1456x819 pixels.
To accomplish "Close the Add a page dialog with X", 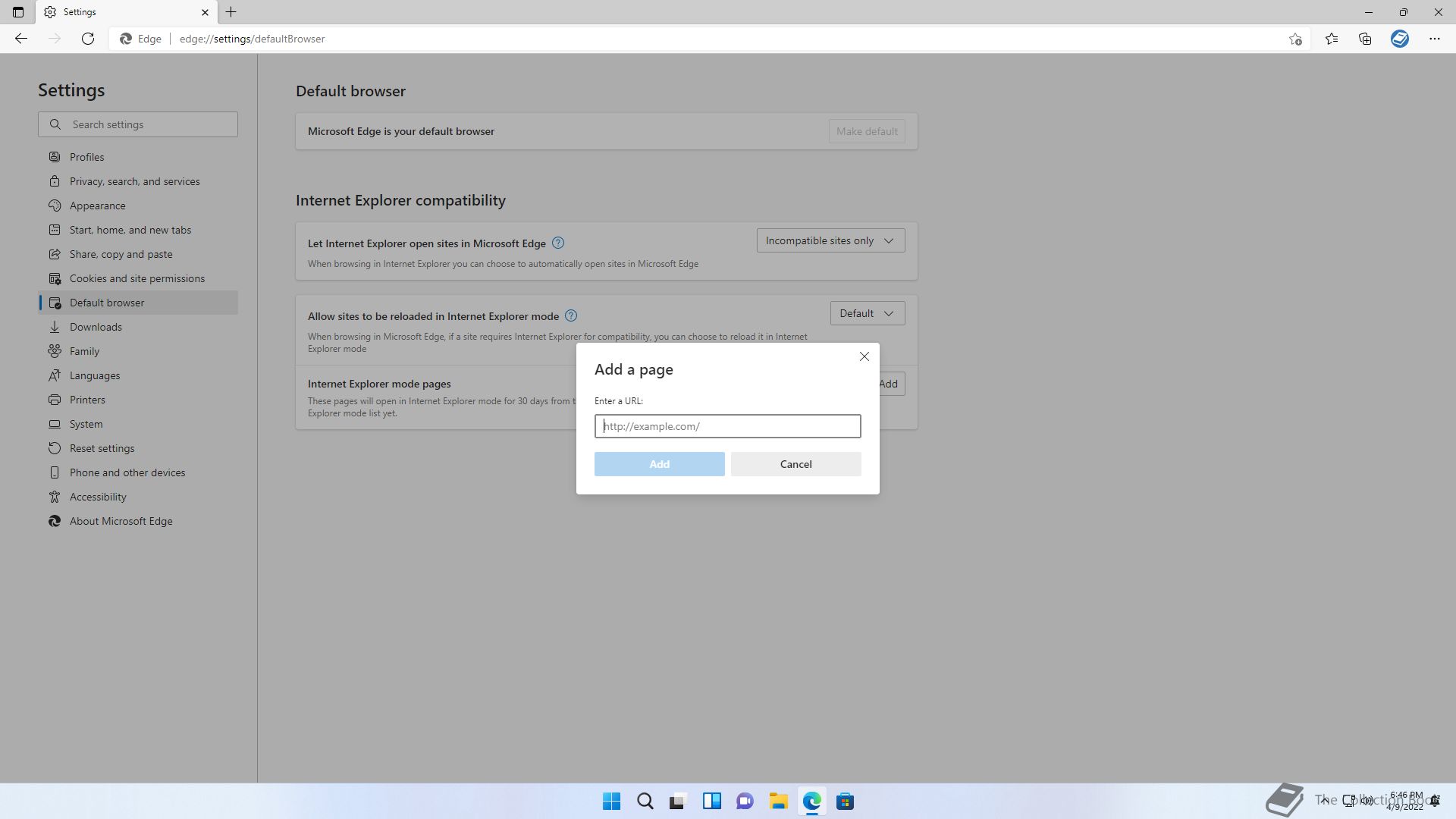I will coord(864,356).
